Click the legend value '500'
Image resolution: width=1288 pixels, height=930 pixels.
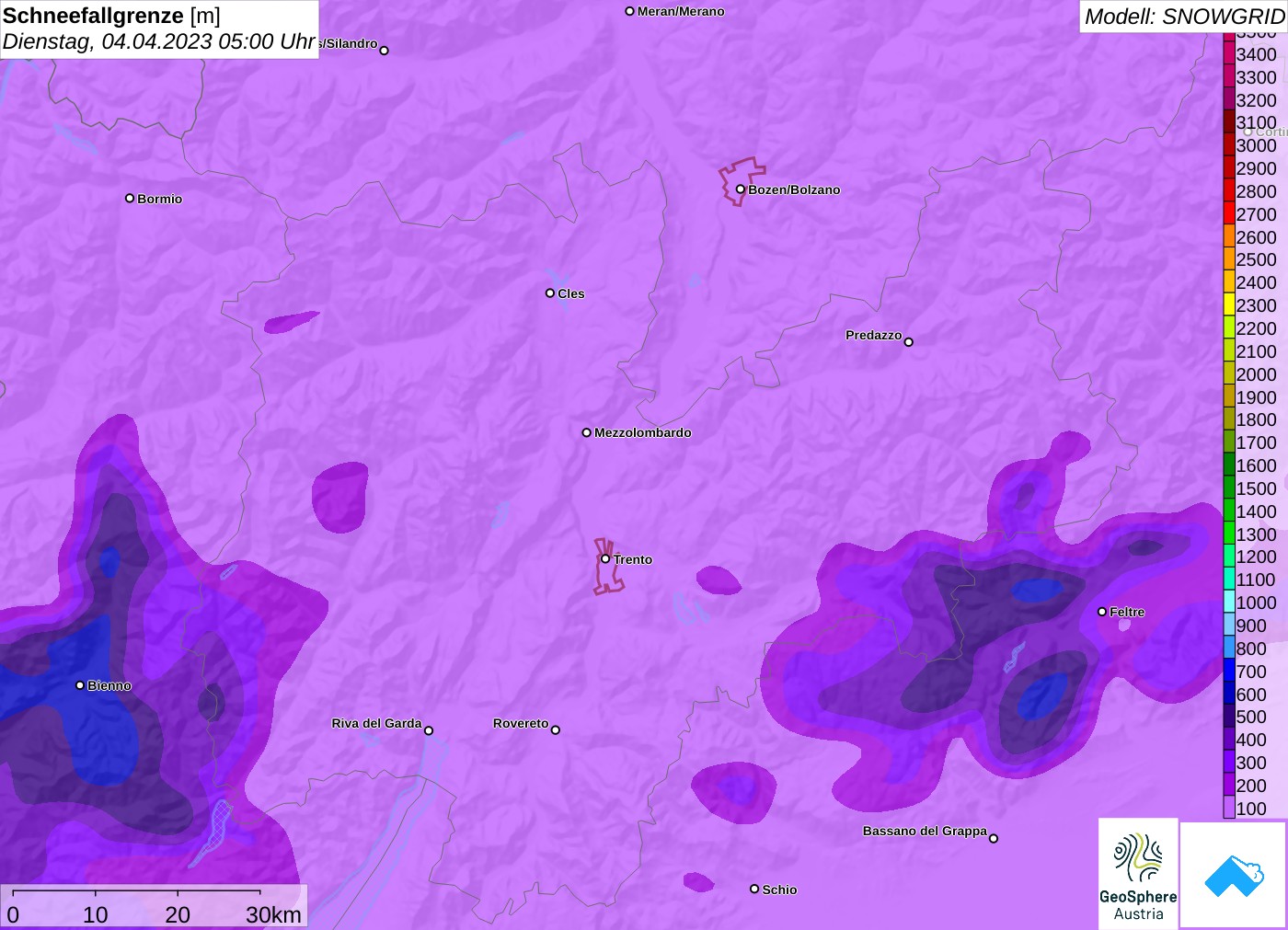(1251, 717)
